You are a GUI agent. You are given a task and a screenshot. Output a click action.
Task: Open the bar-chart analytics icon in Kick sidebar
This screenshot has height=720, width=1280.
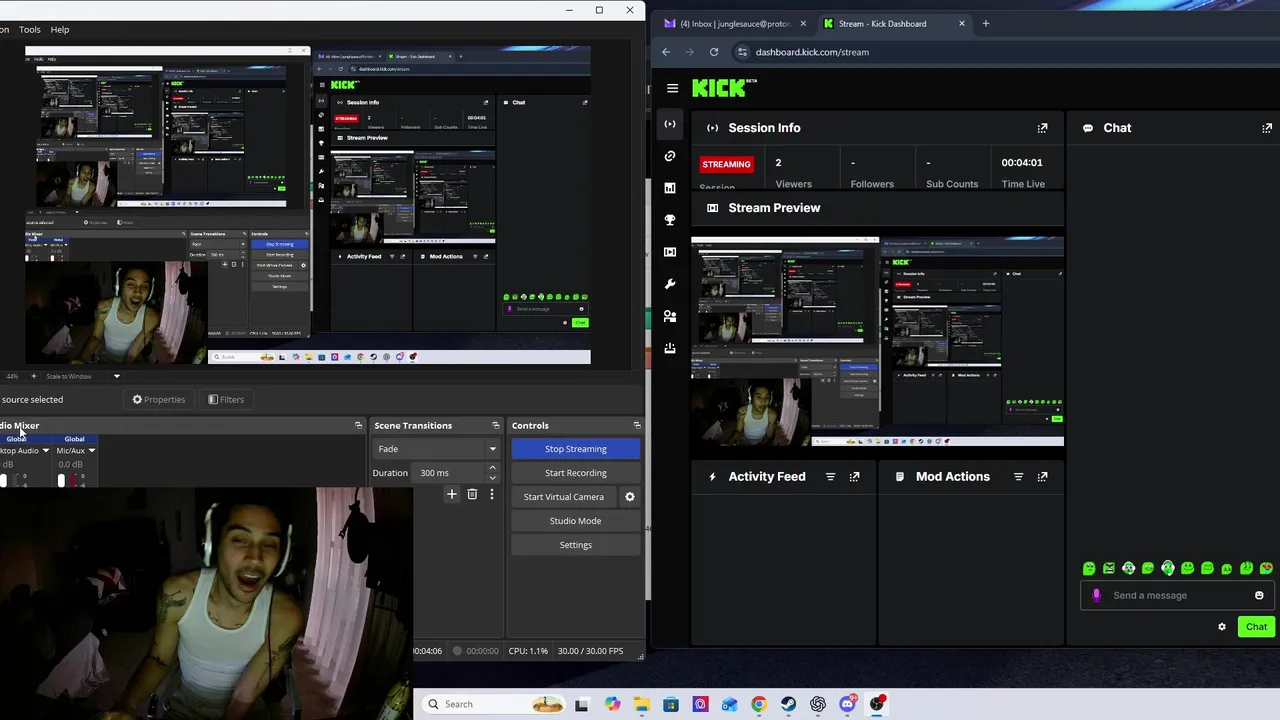click(x=670, y=188)
